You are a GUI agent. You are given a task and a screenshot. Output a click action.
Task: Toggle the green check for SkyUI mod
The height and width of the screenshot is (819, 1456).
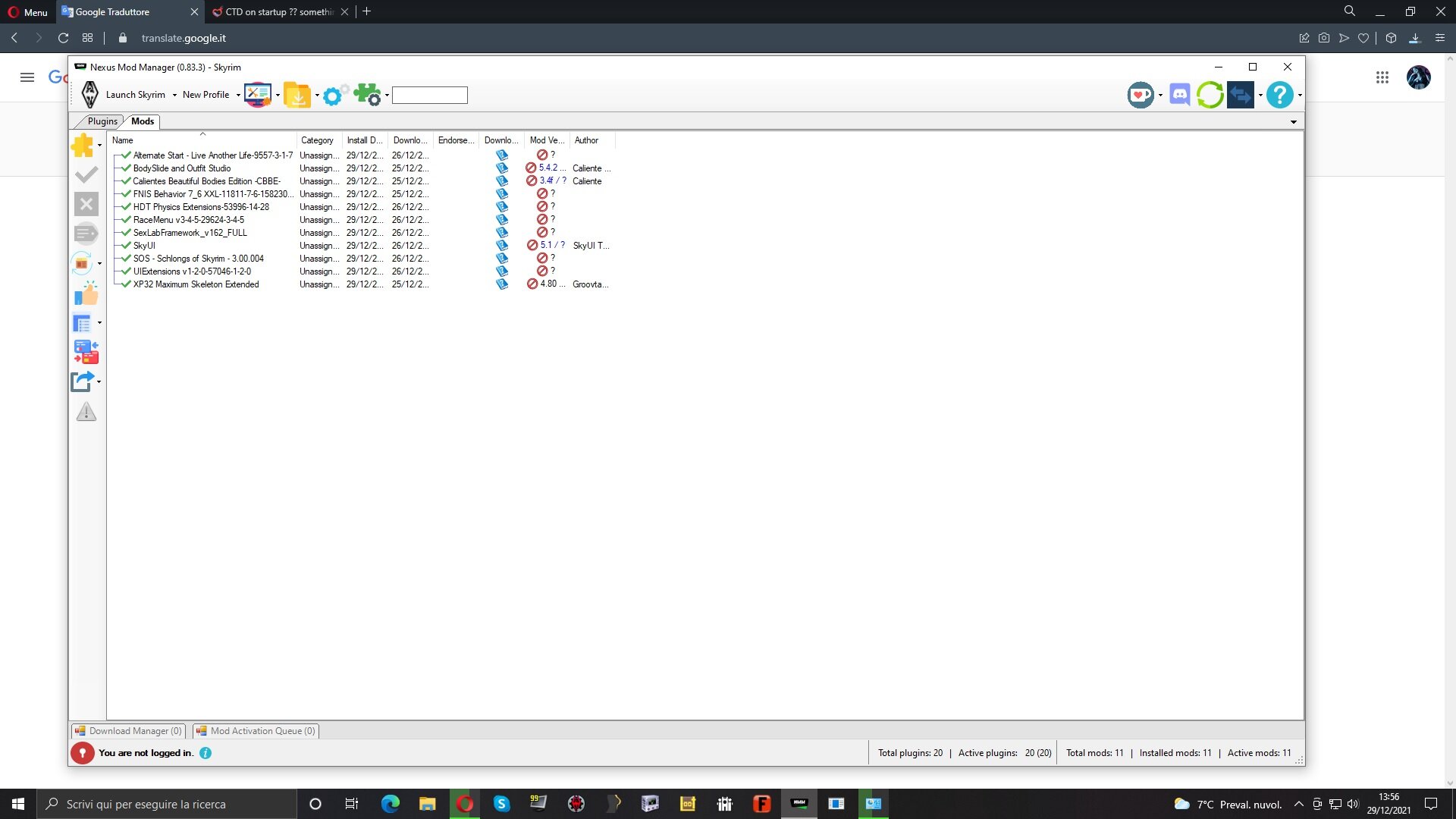coord(126,246)
